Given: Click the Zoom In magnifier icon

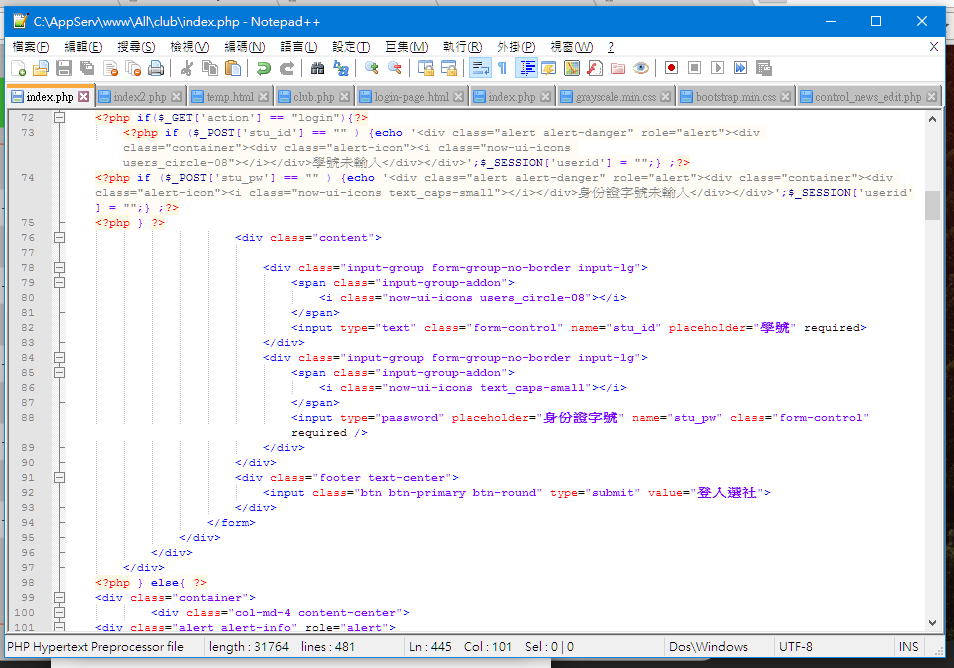Looking at the screenshot, I should point(371,68).
